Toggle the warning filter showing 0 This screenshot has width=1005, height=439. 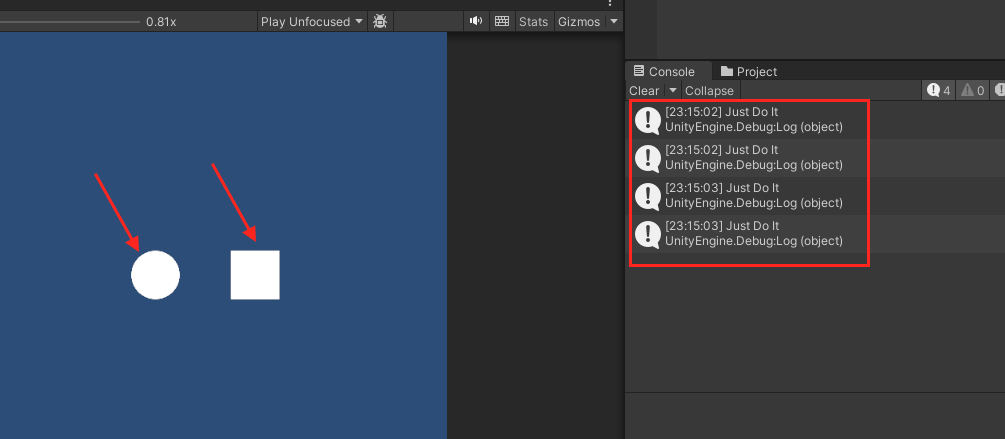click(972, 90)
